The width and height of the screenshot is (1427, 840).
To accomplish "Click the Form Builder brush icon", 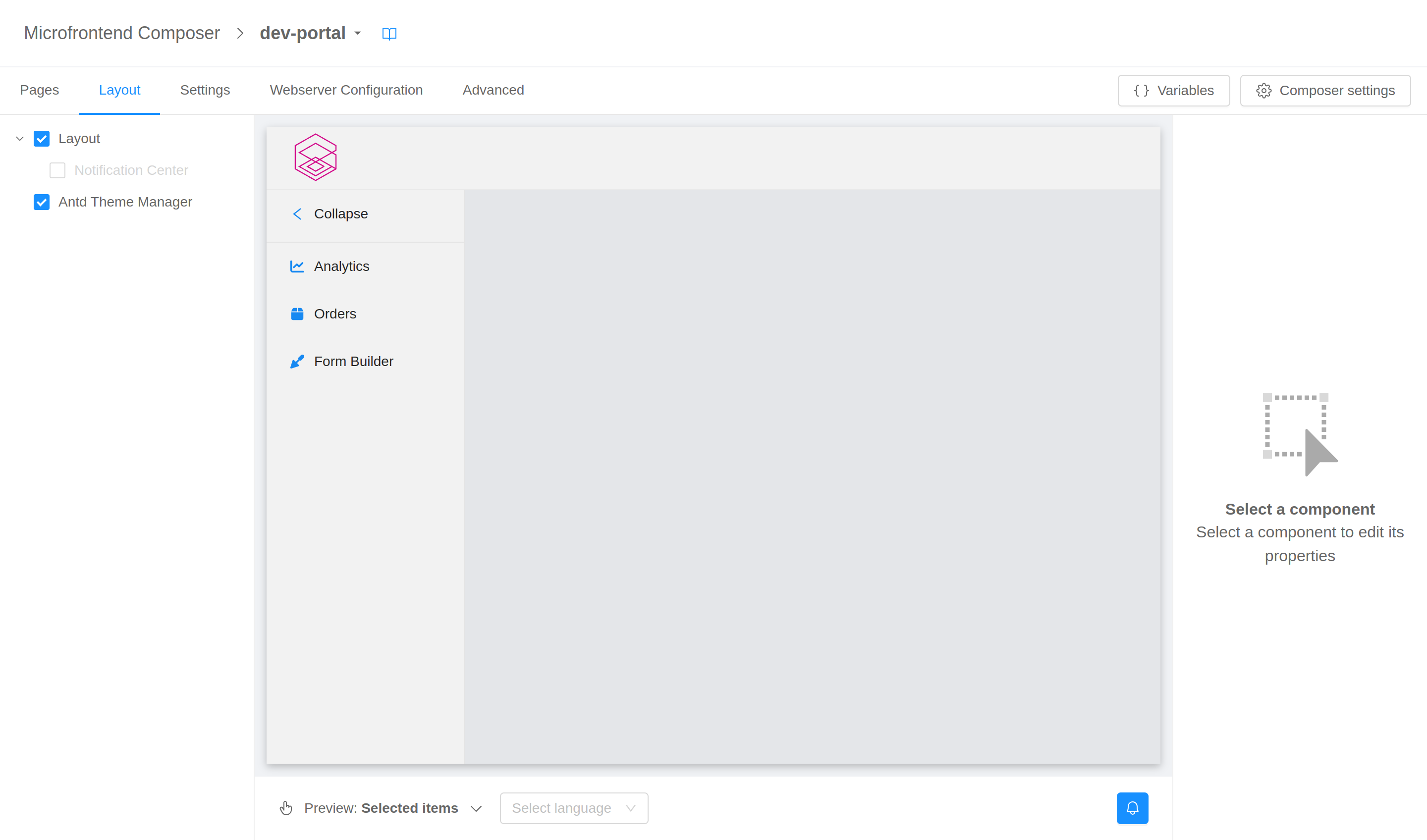I will point(297,361).
